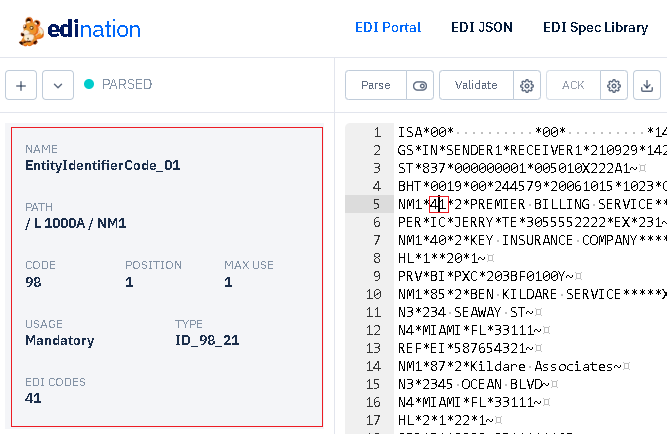Open the EDI Portal tab
667x434 pixels.
pyautogui.click(x=388, y=27)
